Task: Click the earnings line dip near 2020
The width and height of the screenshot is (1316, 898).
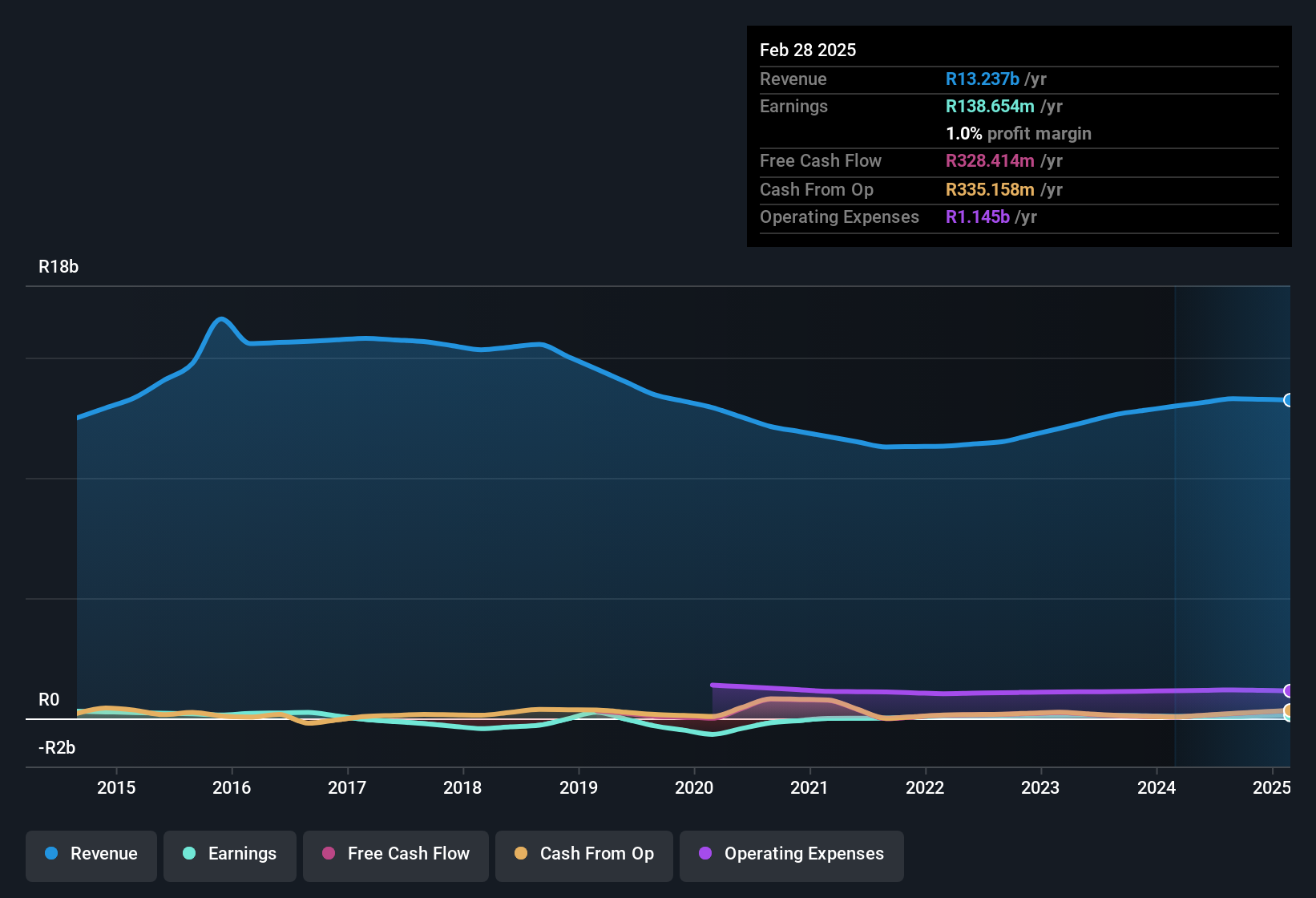Action: click(712, 734)
